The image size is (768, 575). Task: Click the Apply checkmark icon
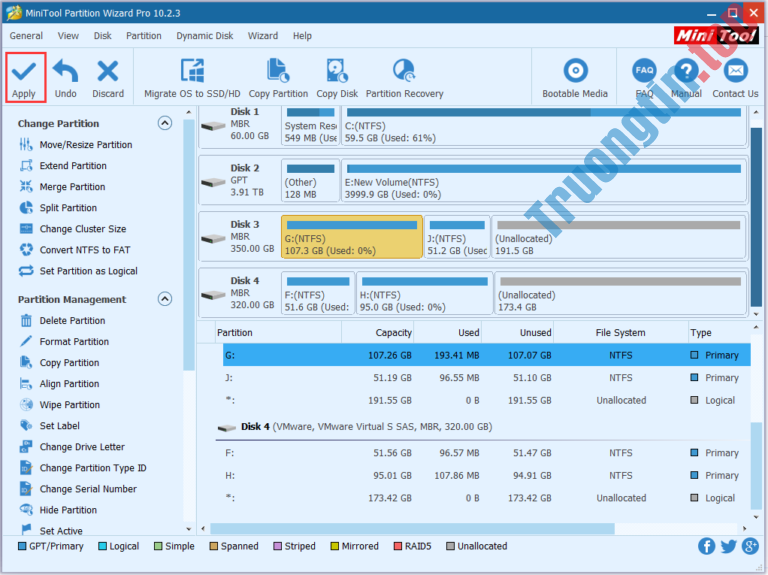click(x=24, y=72)
